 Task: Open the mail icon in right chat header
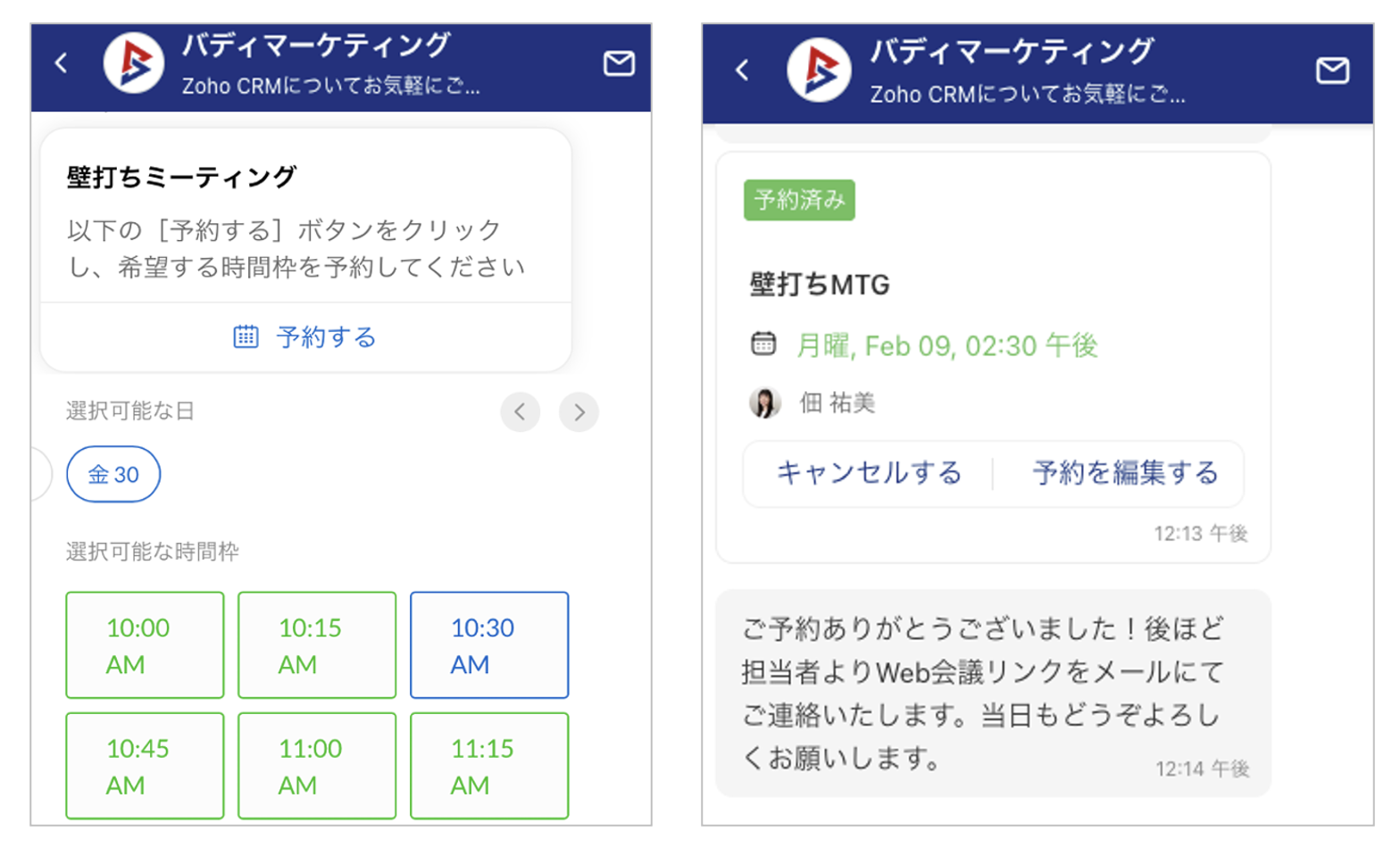click(1332, 71)
